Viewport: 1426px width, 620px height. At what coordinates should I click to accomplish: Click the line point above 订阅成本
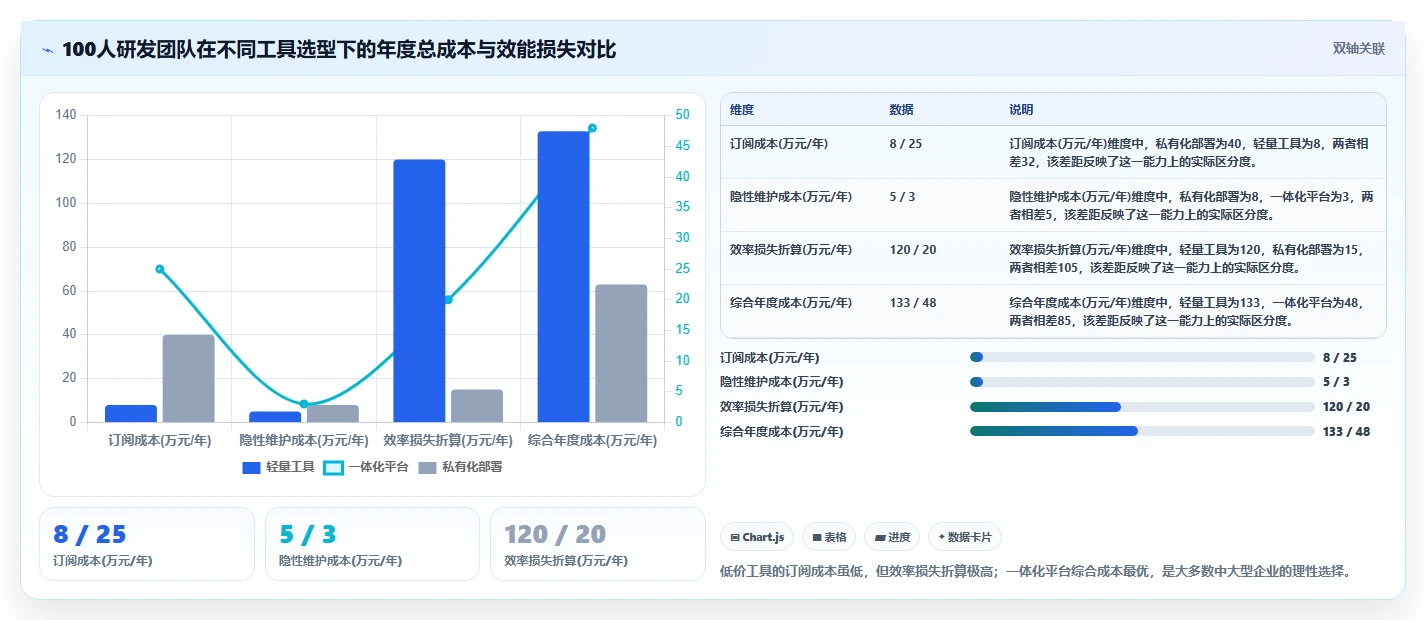click(x=160, y=269)
